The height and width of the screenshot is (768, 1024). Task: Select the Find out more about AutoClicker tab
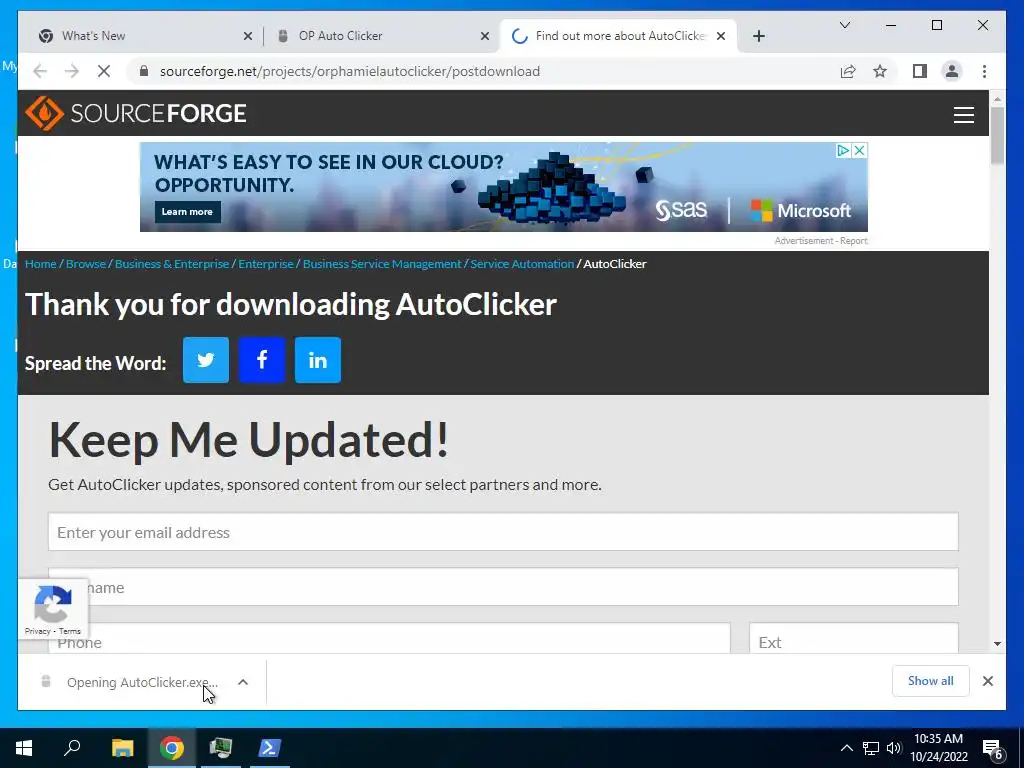(x=620, y=36)
